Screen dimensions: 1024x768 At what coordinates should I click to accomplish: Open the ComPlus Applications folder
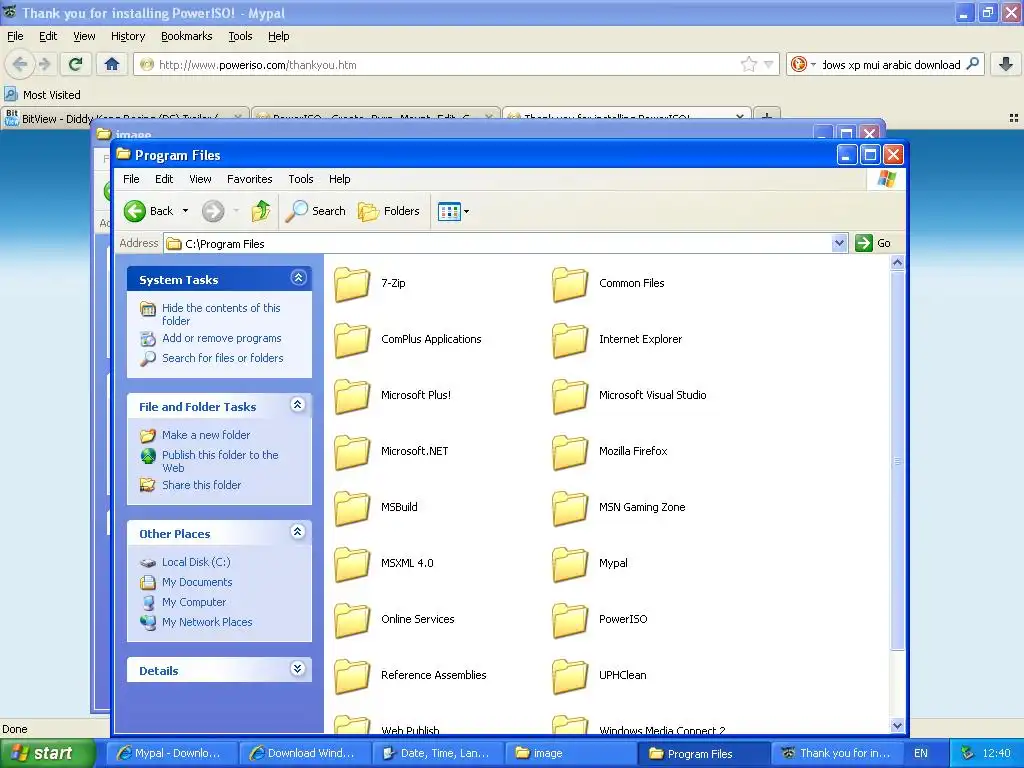(408, 340)
